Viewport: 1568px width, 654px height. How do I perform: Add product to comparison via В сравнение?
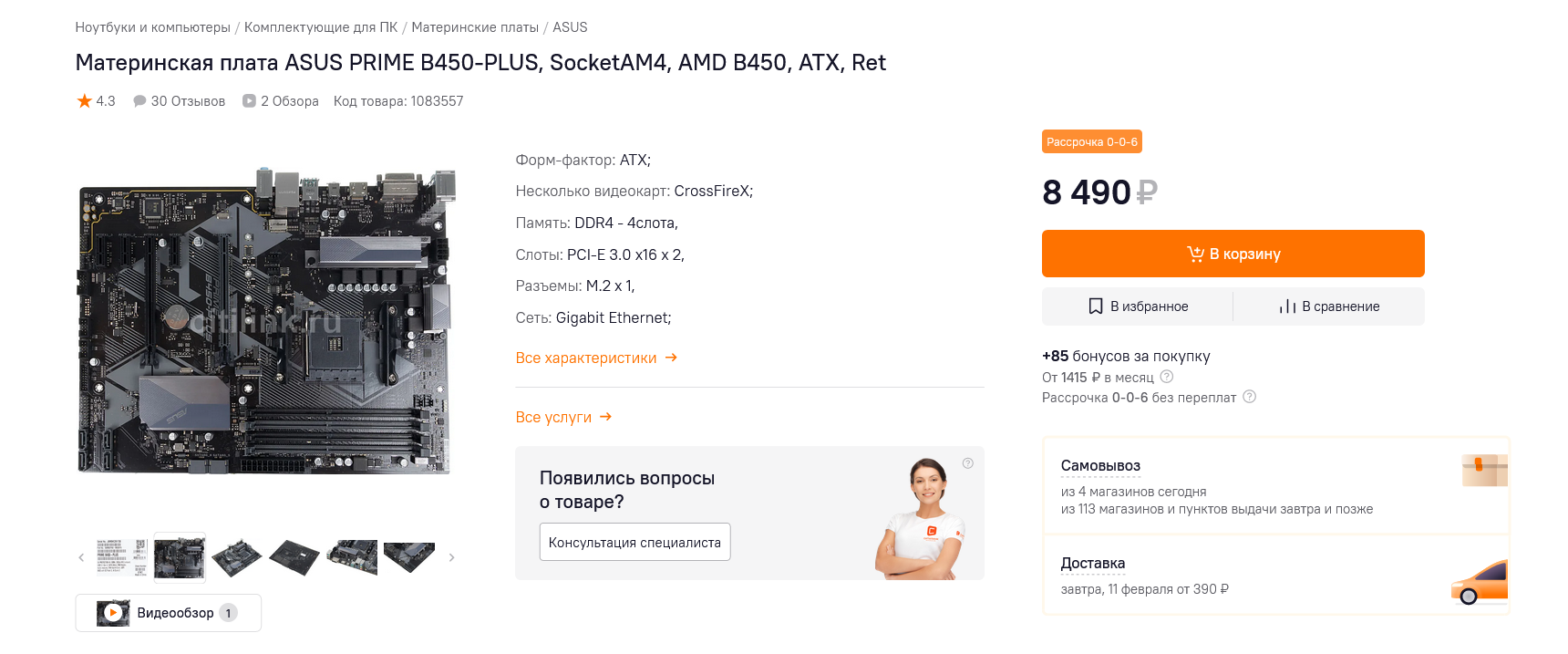[1329, 306]
